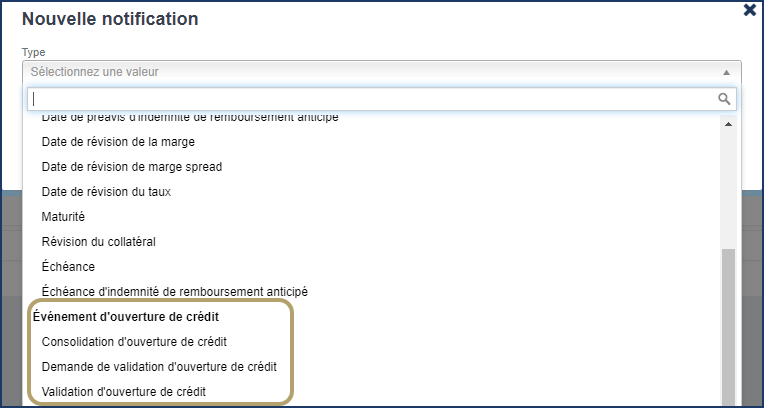The height and width of the screenshot is (408, 764).
Task: Select 'Consolidation d'ouverture de crédit'
Action: [141, 342]
